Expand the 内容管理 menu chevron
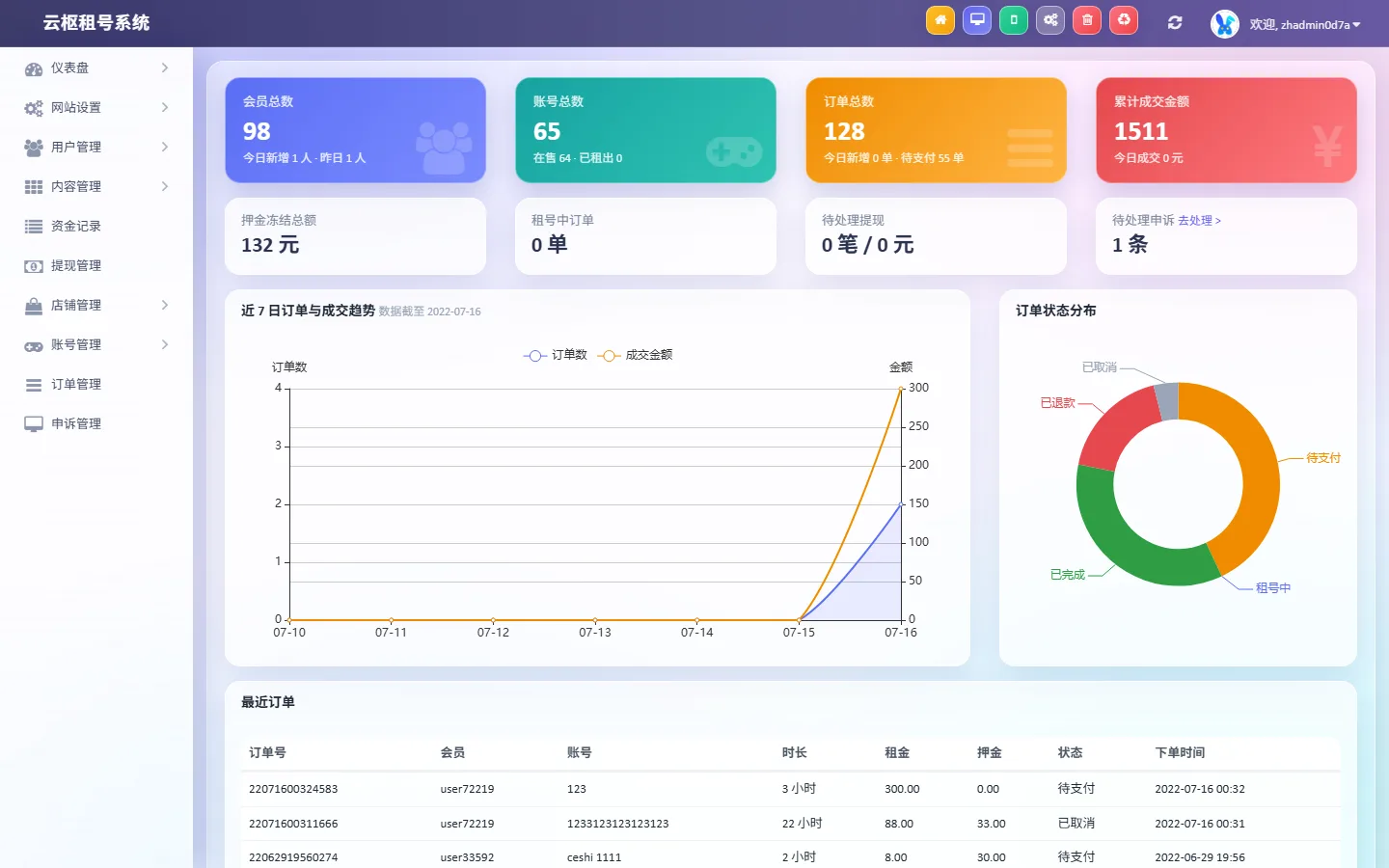 pos(165,186)
